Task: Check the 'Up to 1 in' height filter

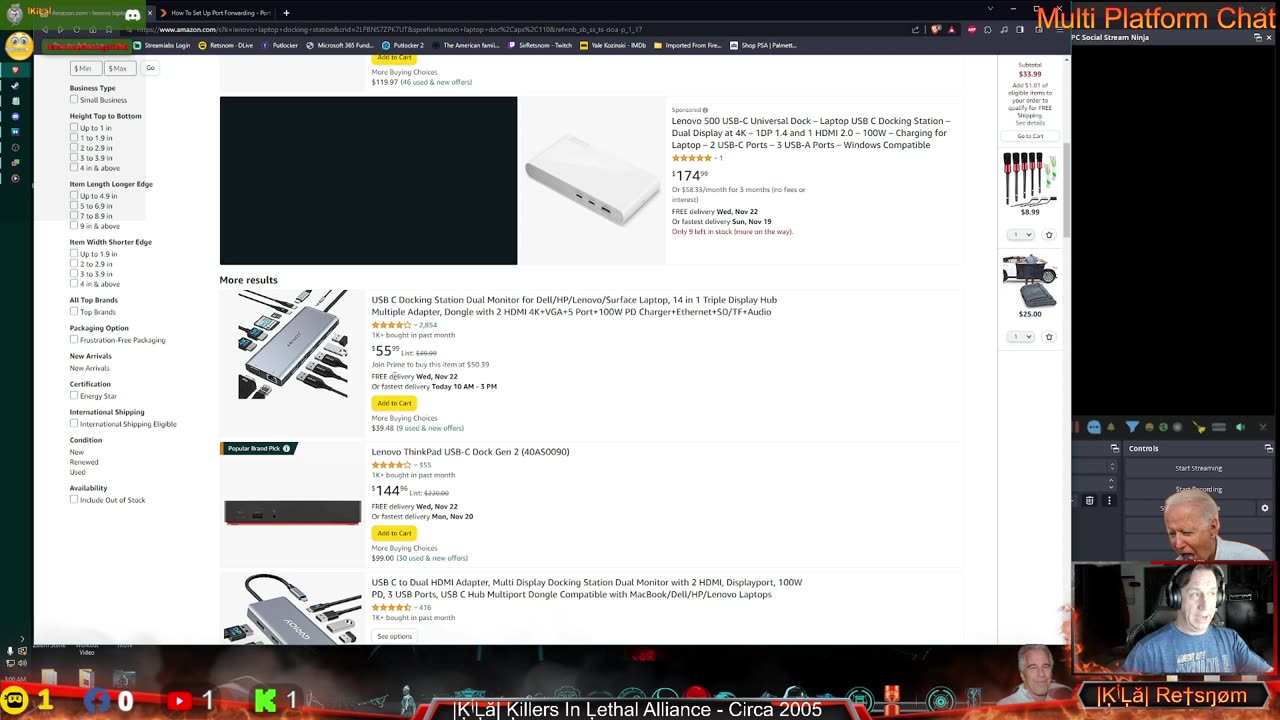Action: 74,128
